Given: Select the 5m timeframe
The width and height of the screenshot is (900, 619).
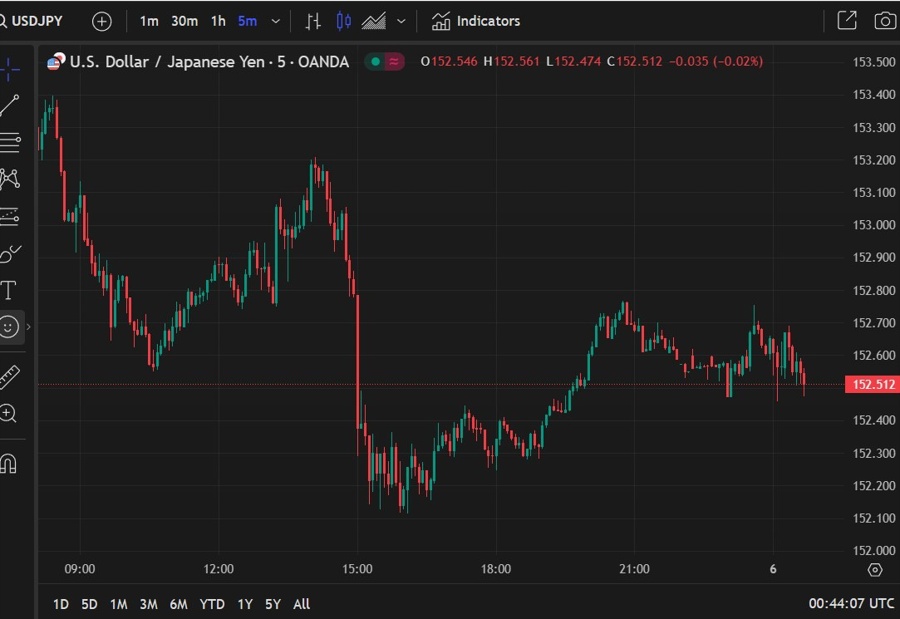Looking at the screenshot, I should pos(247,21).
